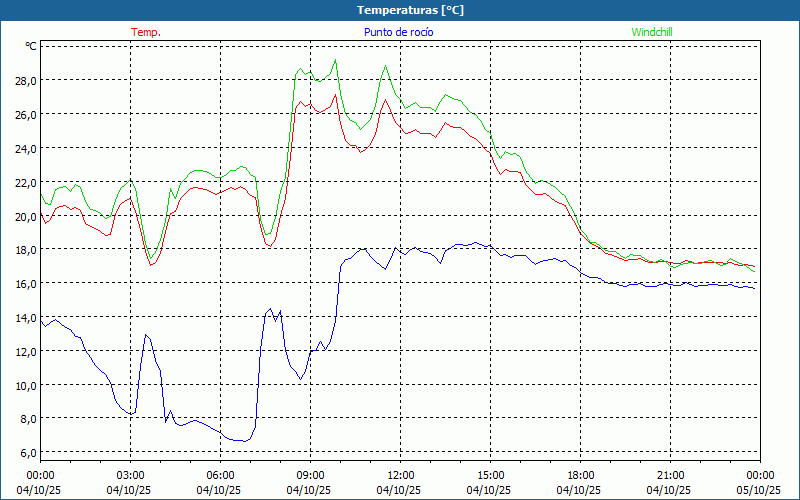Viewport: 800px width, 500px height.
Task: Click the 20,0 y-axis value
Action: coord(25,216)
